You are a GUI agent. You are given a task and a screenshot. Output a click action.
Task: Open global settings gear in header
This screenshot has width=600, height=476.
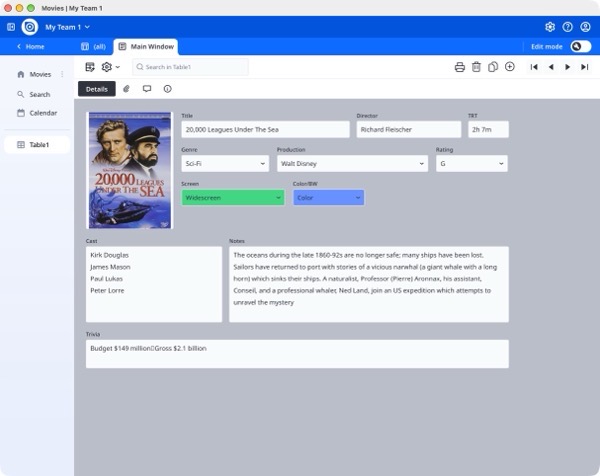pos(550,27)
